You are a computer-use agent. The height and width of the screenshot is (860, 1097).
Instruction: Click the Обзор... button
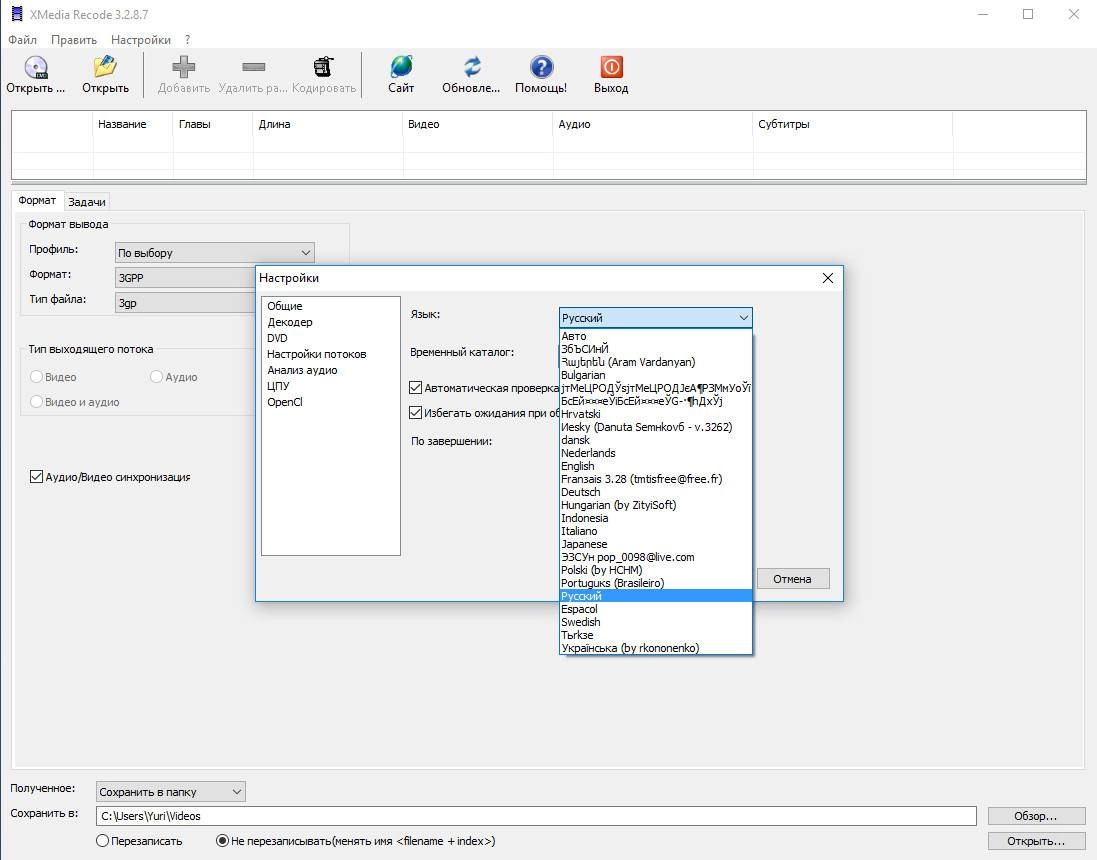coord(1035,816)
